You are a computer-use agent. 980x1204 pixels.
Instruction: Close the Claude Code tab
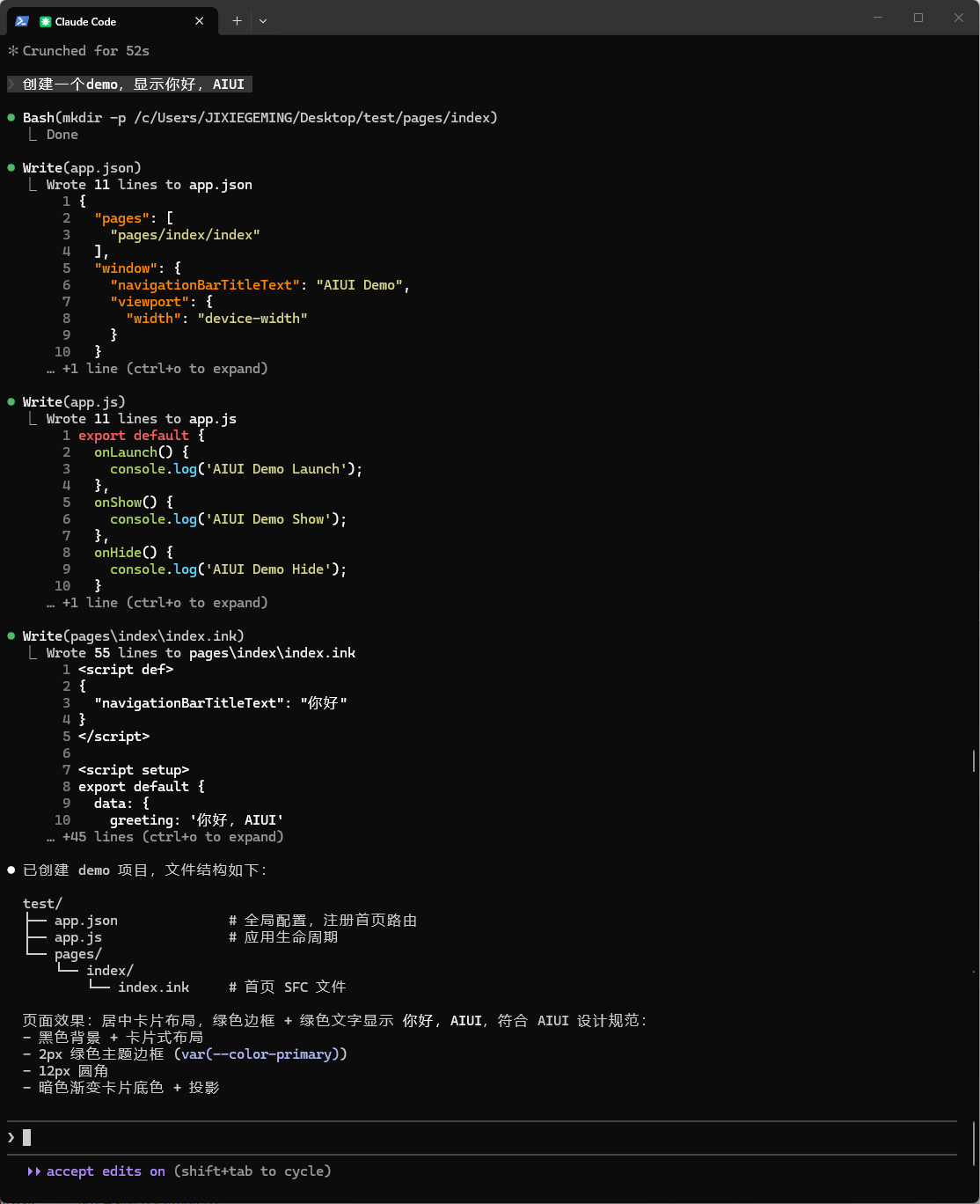pyautogui.click(x=200, y=21)
